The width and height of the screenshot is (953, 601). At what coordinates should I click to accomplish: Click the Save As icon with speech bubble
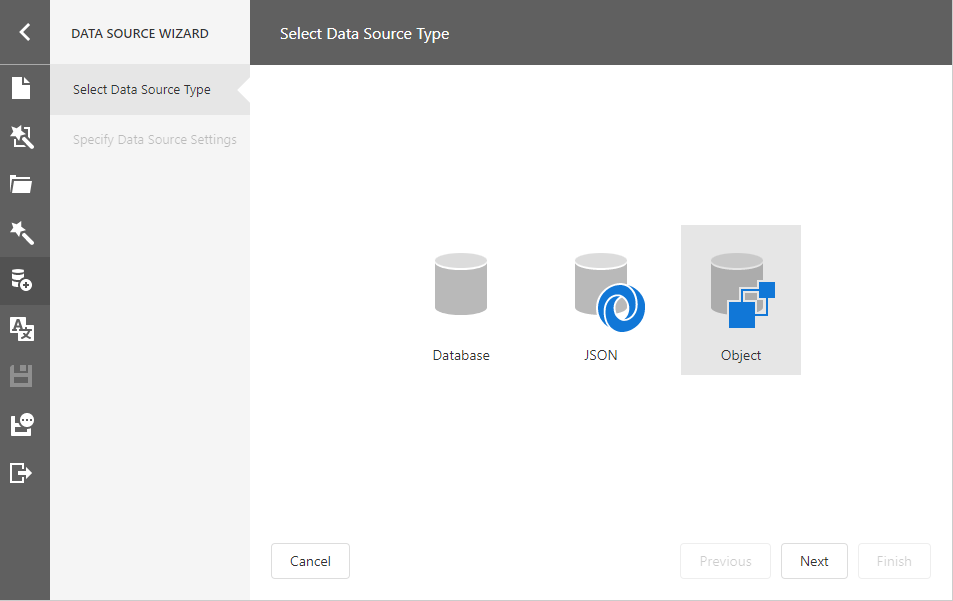coord(22,425)
